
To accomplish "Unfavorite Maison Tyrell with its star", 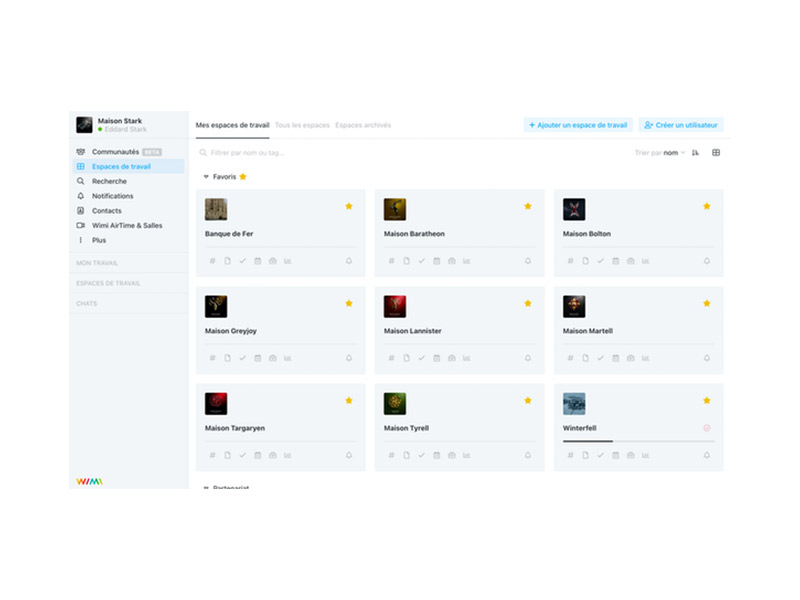I will tap(528, 401).
